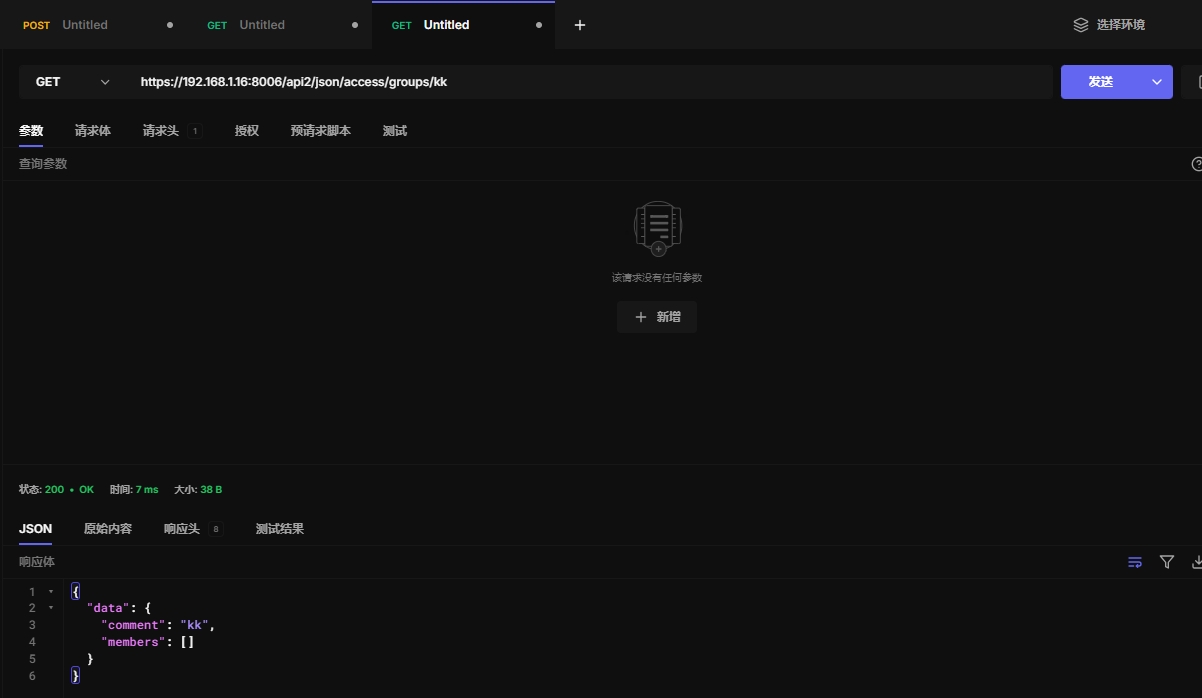
Task: Click the 新增 button to add a parameter
Action: [x=657, y=317]
